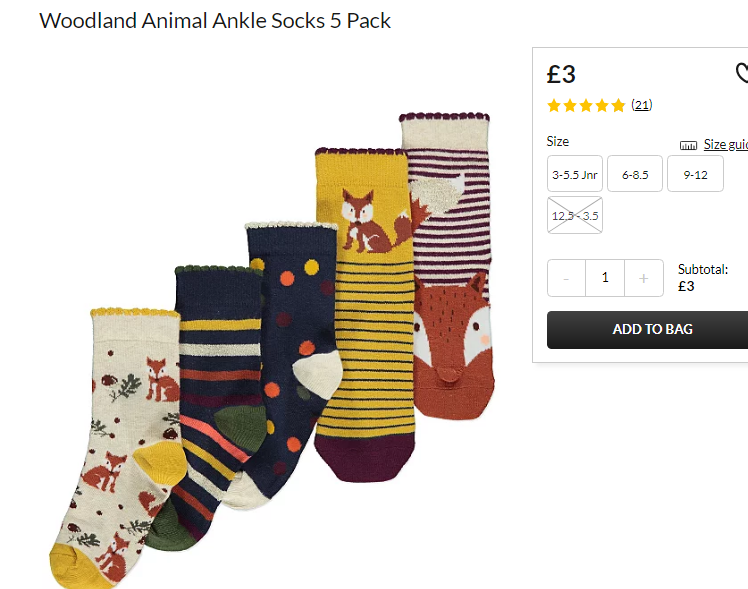Click the size guide ruler icon
This screenshot has height=589, width=748.
pyautogui.click(x=688, y=145)
